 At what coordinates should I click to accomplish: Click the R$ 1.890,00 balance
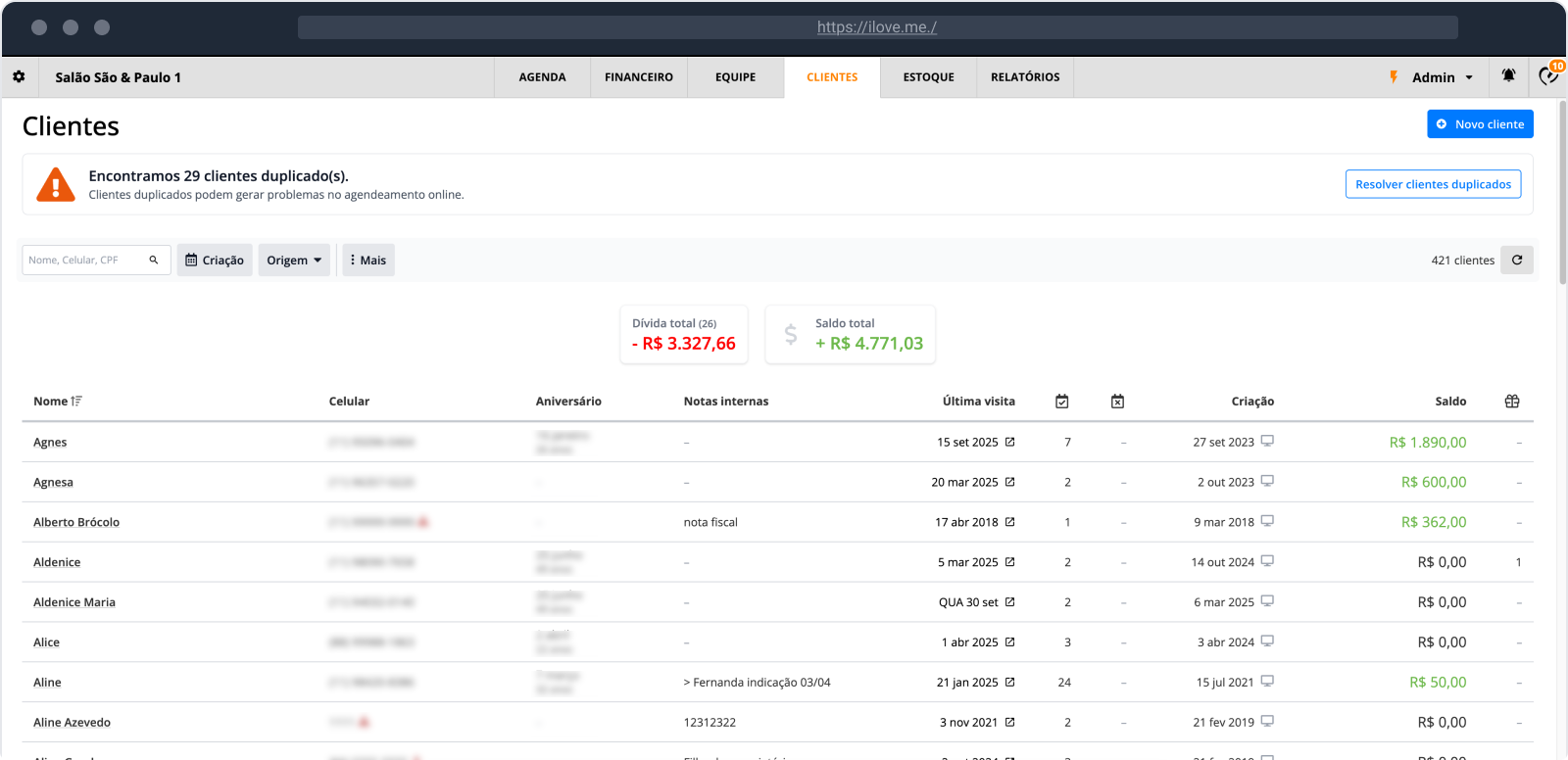coord(1428,443)
